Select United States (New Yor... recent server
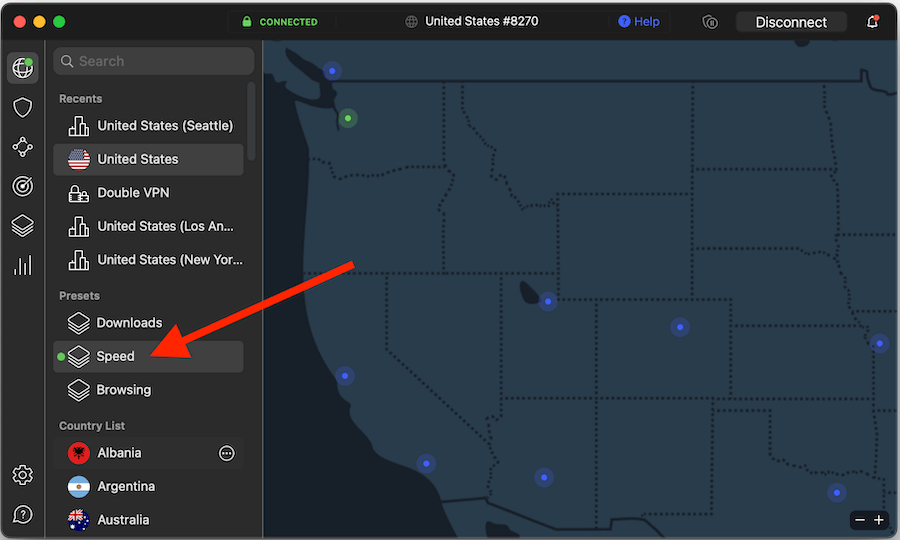Image resolution: width=900 pixels, height=540 pixels. click(148, 260)
